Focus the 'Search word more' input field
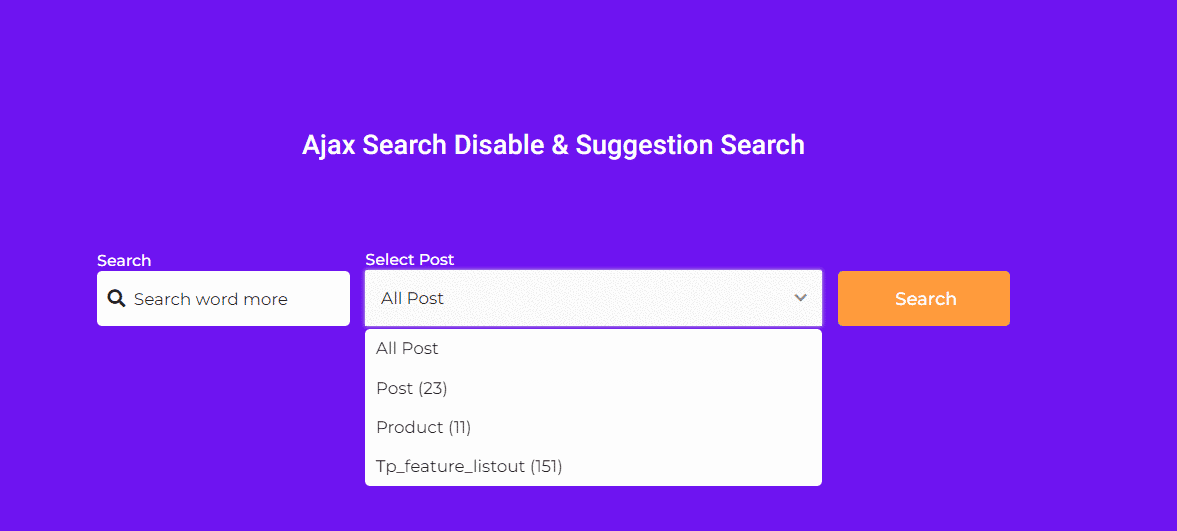Image resolution: width=1177 pixels, height=531 pixels. pos(223,298)
